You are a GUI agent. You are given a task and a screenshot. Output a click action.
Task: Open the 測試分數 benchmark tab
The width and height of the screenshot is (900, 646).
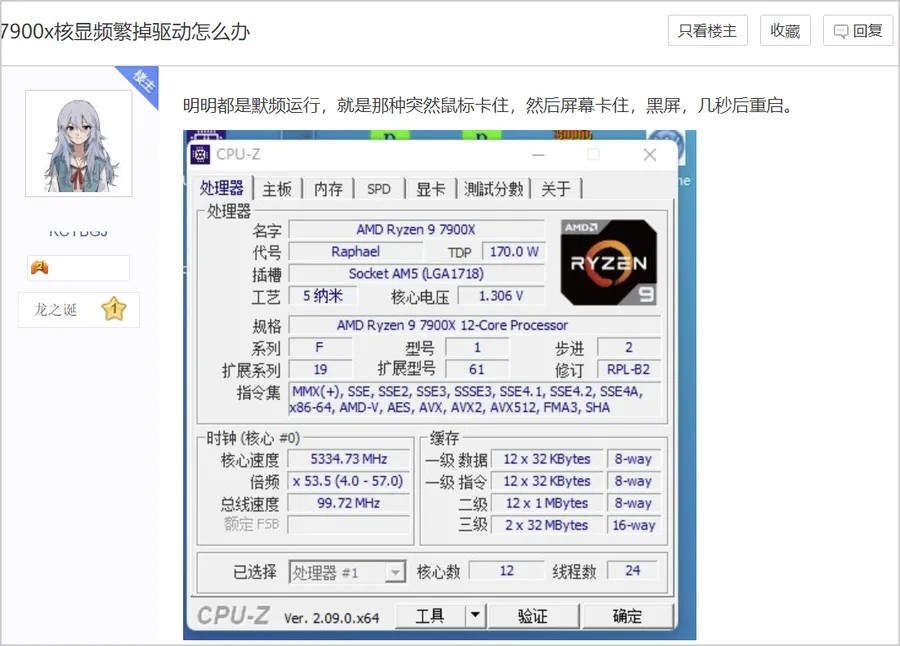click(493, 189)
